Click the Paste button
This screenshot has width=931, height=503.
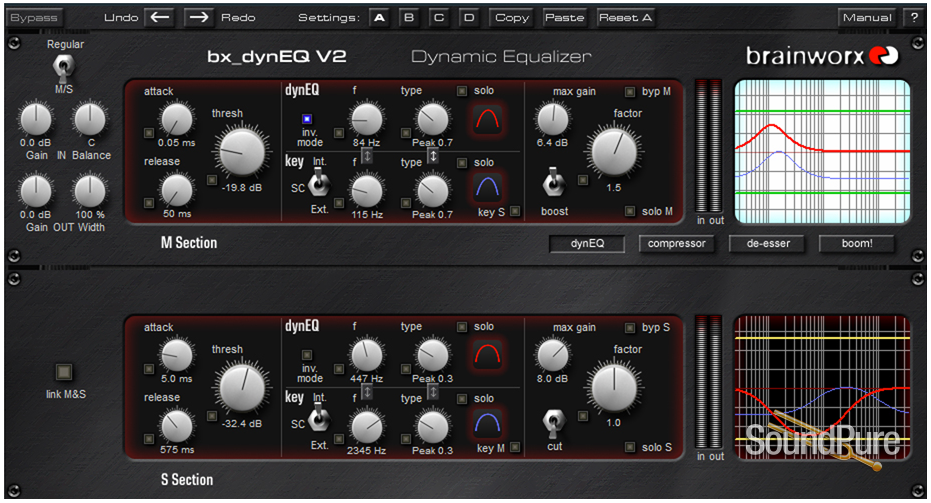[564, 17]
